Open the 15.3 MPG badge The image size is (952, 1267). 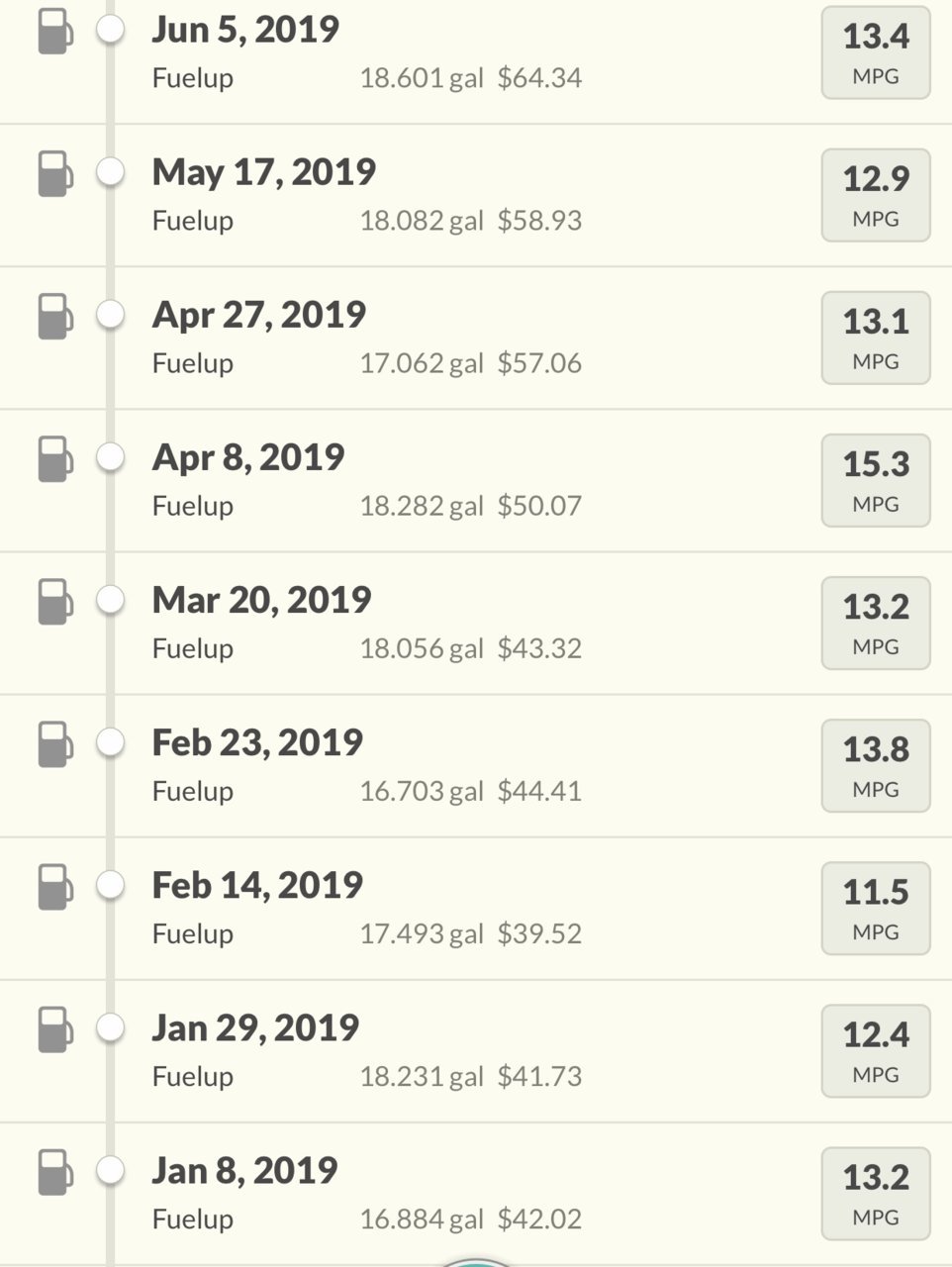876,481
